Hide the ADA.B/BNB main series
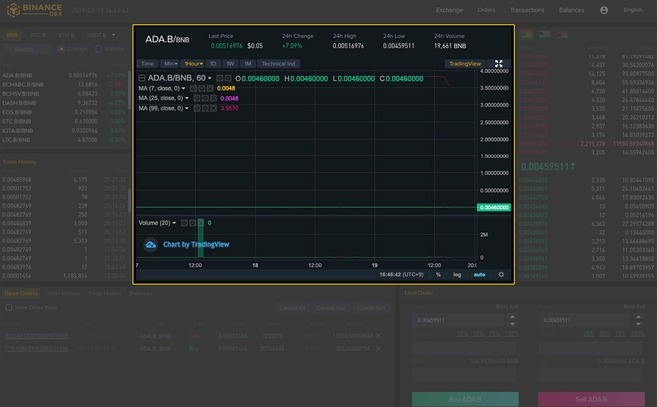The height and width of the screenshot is (407, 657). 220,78
